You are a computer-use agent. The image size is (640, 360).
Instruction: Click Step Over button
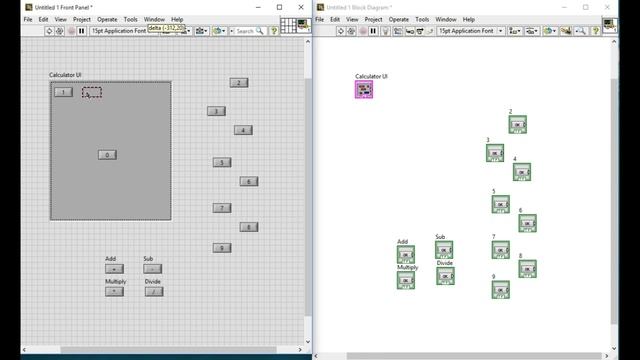tap(420, 31)
